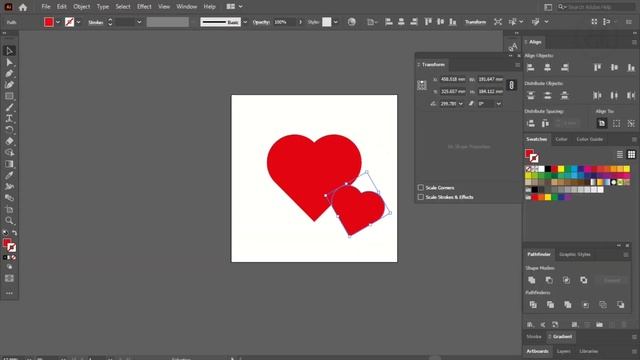Click Minus Back pathfinder icon
640x360 pixels.
click(x=620, y=304)
